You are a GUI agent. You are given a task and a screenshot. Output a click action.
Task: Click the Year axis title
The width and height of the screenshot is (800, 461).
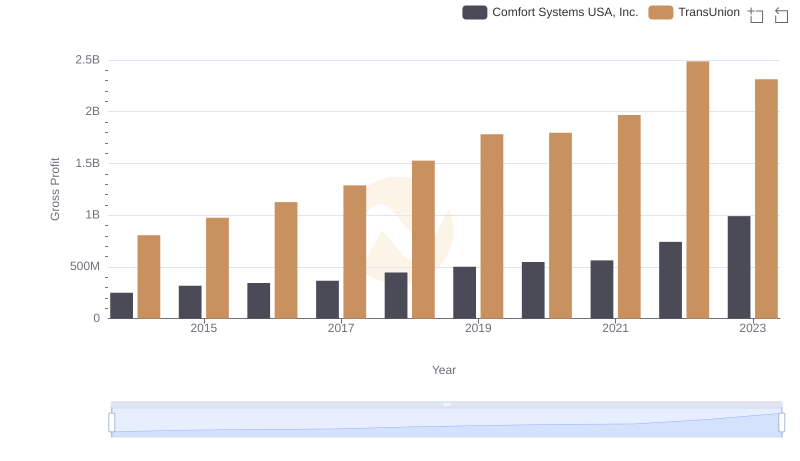tap(444, 370)
